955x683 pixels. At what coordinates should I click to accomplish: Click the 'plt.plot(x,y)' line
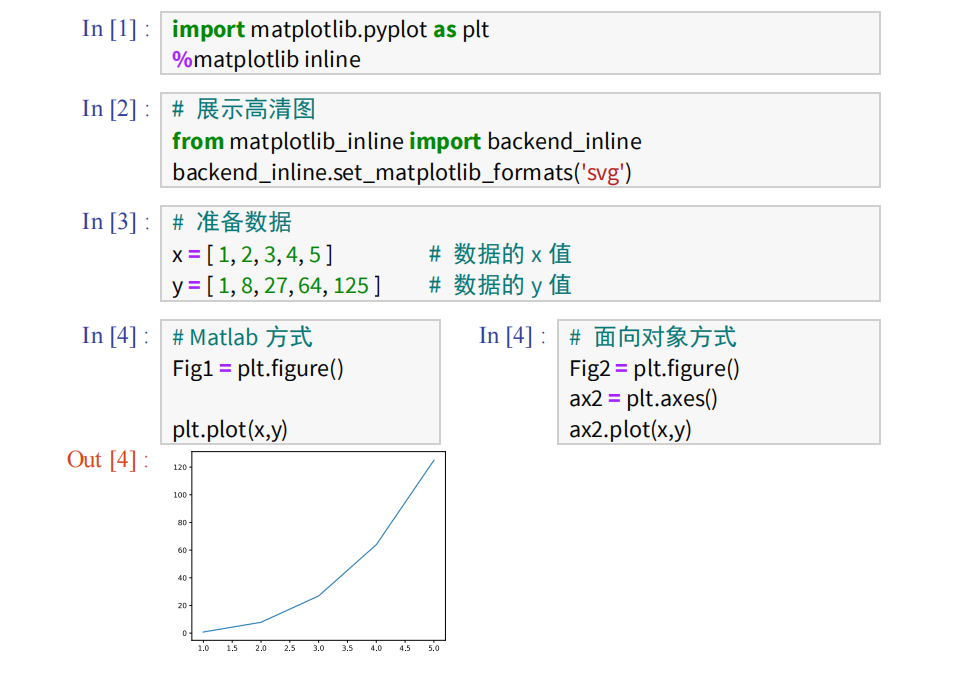[x=230, y=430]
